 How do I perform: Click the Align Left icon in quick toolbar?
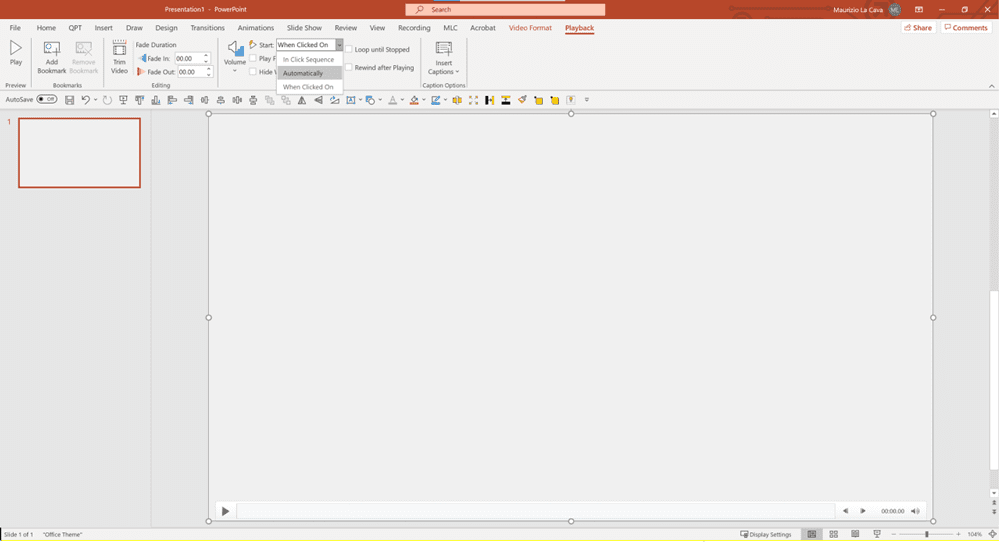172,100
